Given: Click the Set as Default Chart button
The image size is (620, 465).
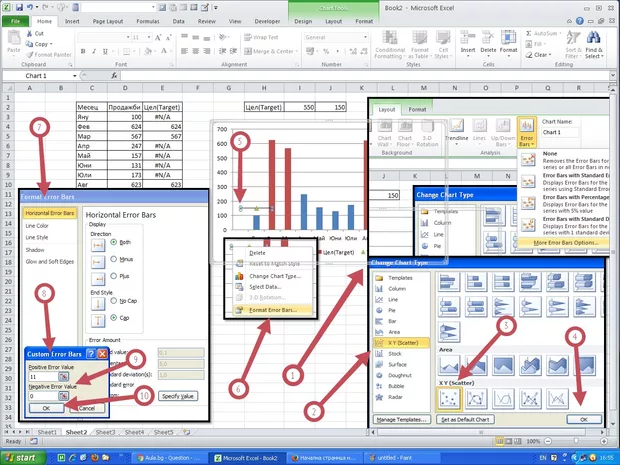Looking at the screenshot, I should [x=465, y=420].
